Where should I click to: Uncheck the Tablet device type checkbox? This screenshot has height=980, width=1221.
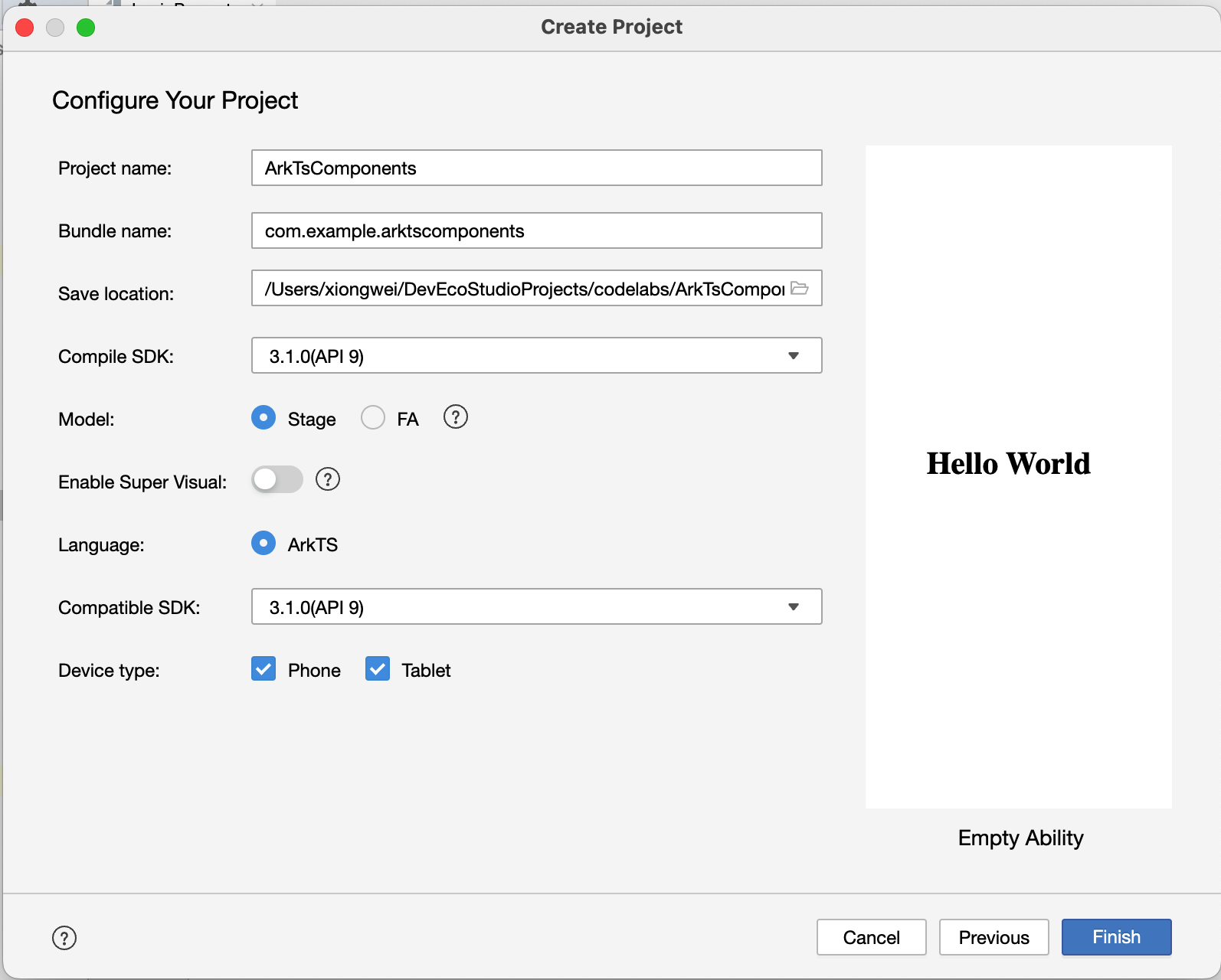click(378, 669)
